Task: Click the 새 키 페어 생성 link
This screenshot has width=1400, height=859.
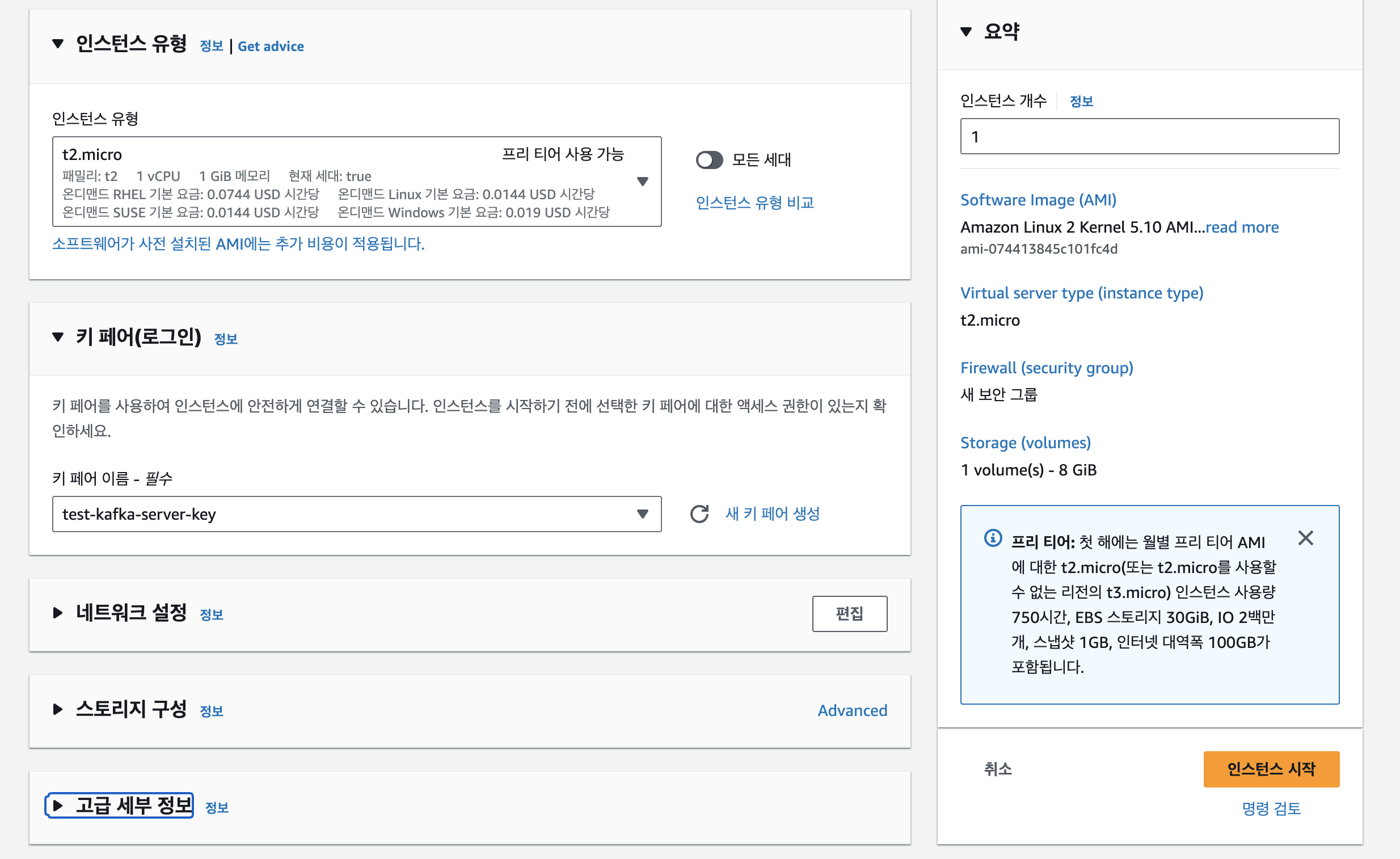Action: (772, 513)
